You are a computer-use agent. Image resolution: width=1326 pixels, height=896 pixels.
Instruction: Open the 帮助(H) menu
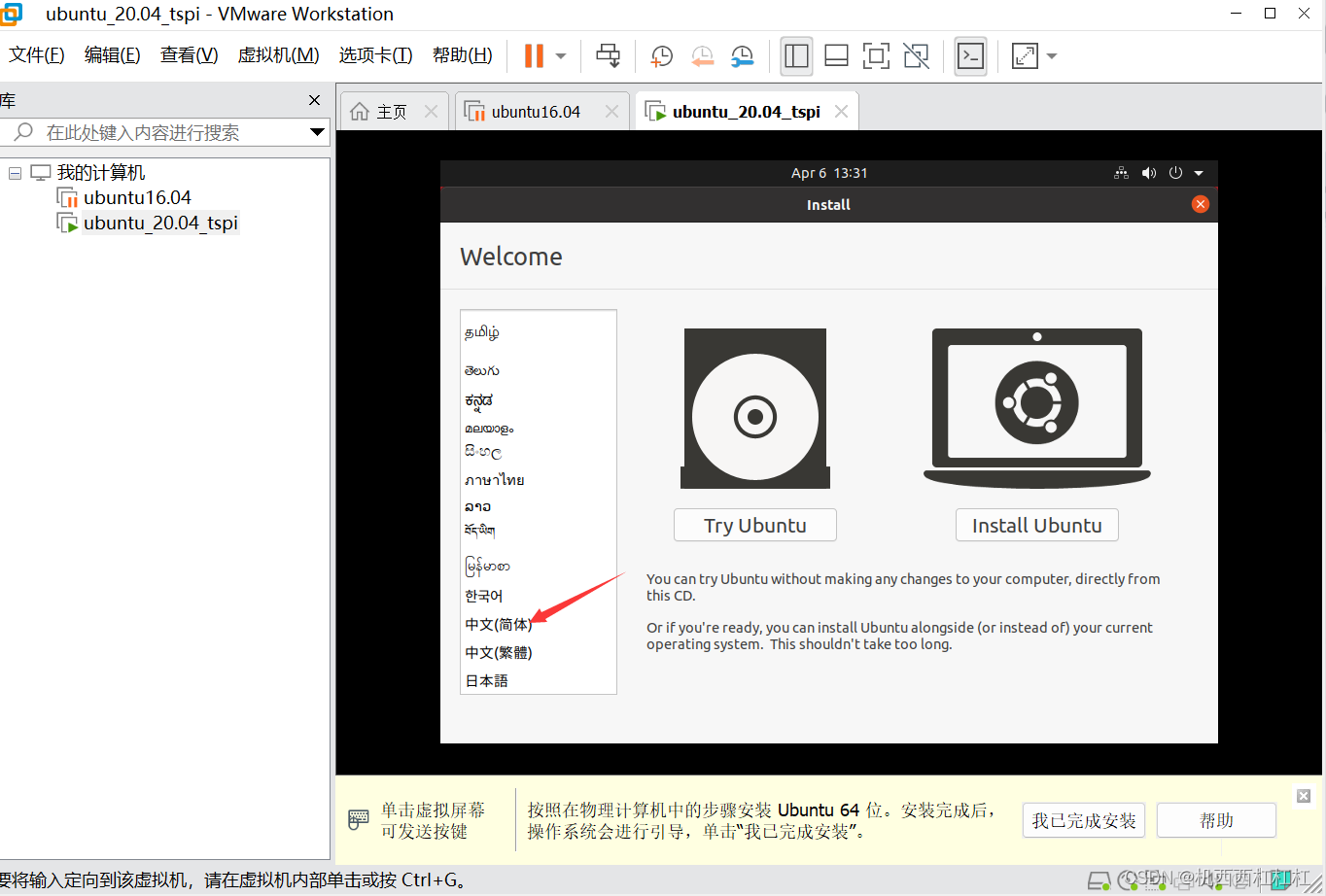(462, 55)
